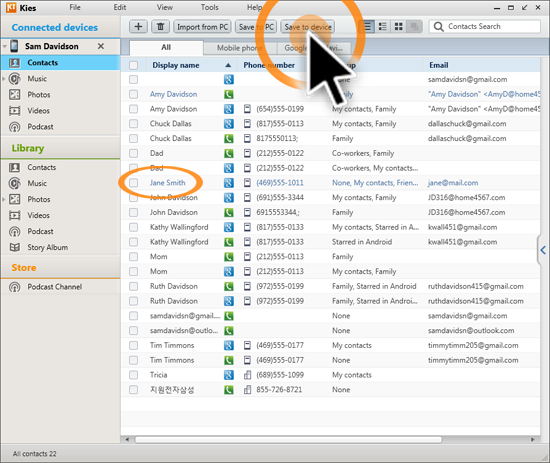
Task: Click horizontal scrollbar right arrow
Action: 532,439
